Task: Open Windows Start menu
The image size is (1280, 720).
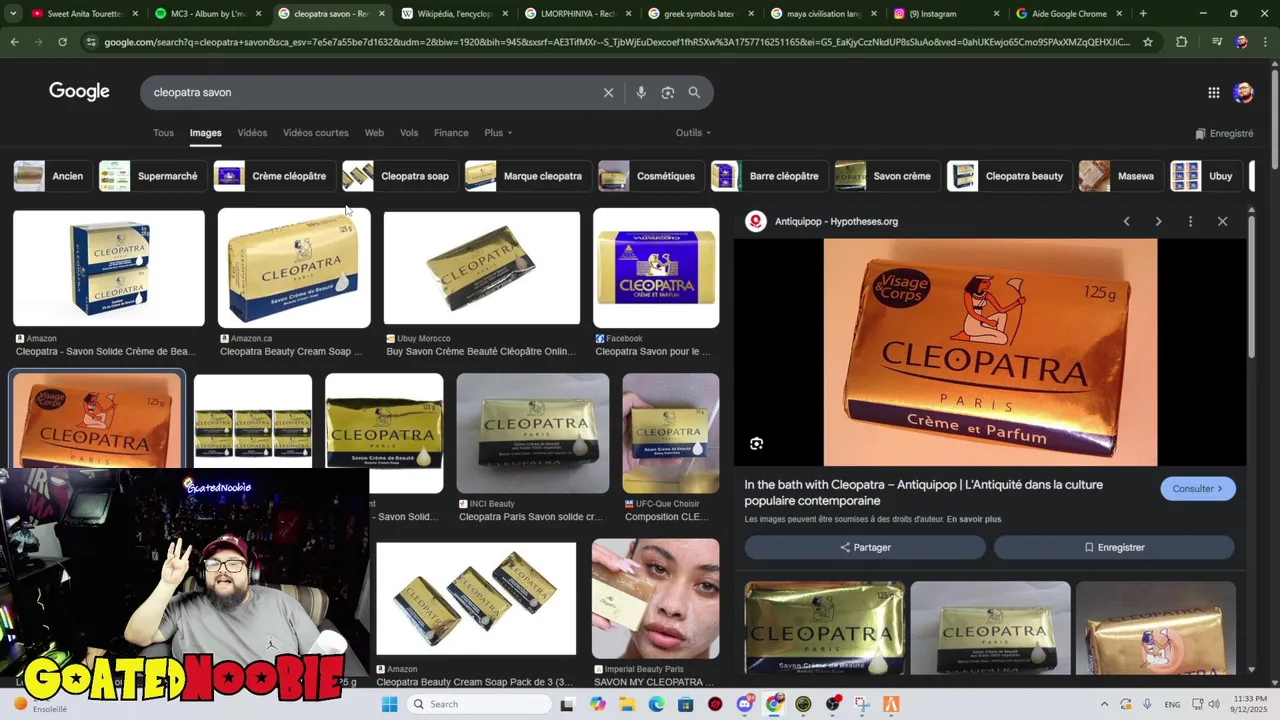Action: 389,704
